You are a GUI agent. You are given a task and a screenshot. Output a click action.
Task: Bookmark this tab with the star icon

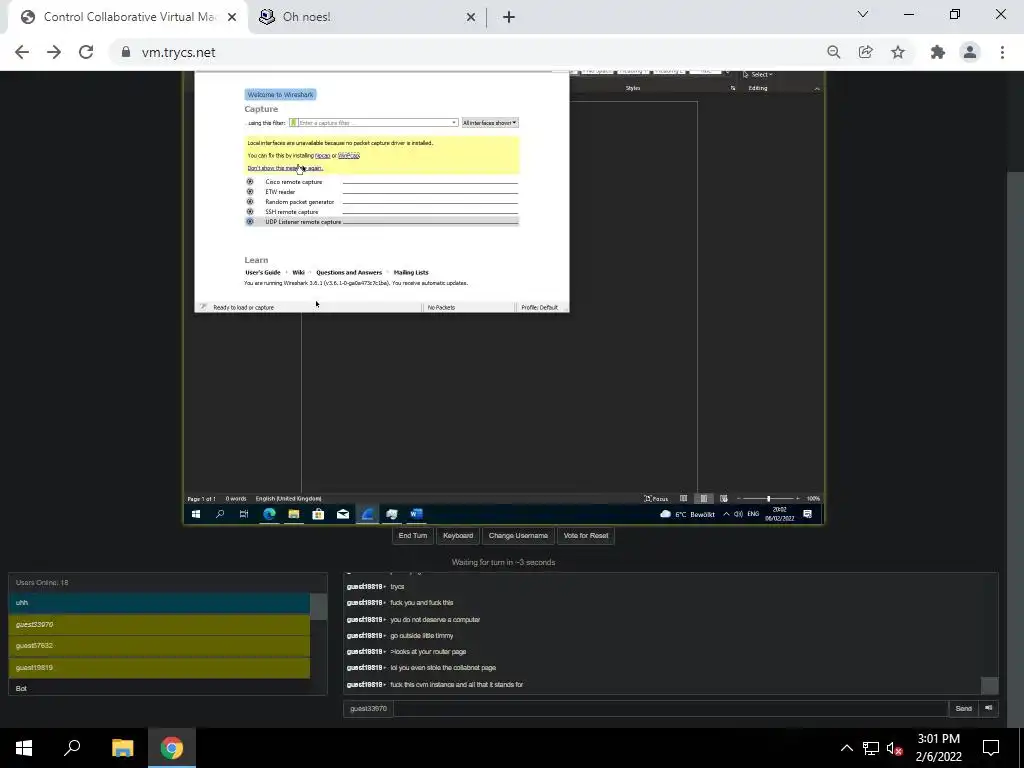tap(898, 52)
